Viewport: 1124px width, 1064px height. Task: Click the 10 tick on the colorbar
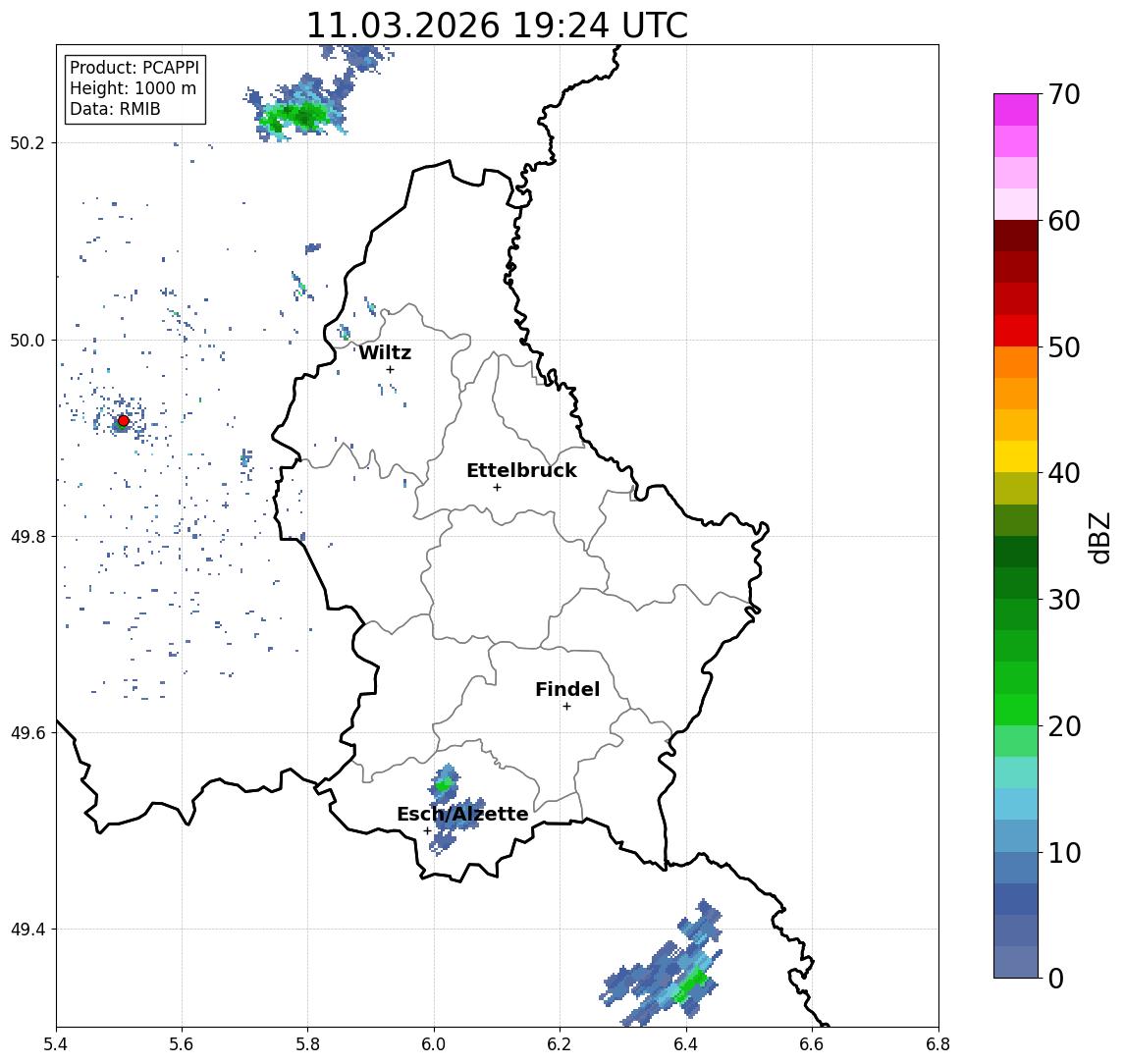point(1063,852)
